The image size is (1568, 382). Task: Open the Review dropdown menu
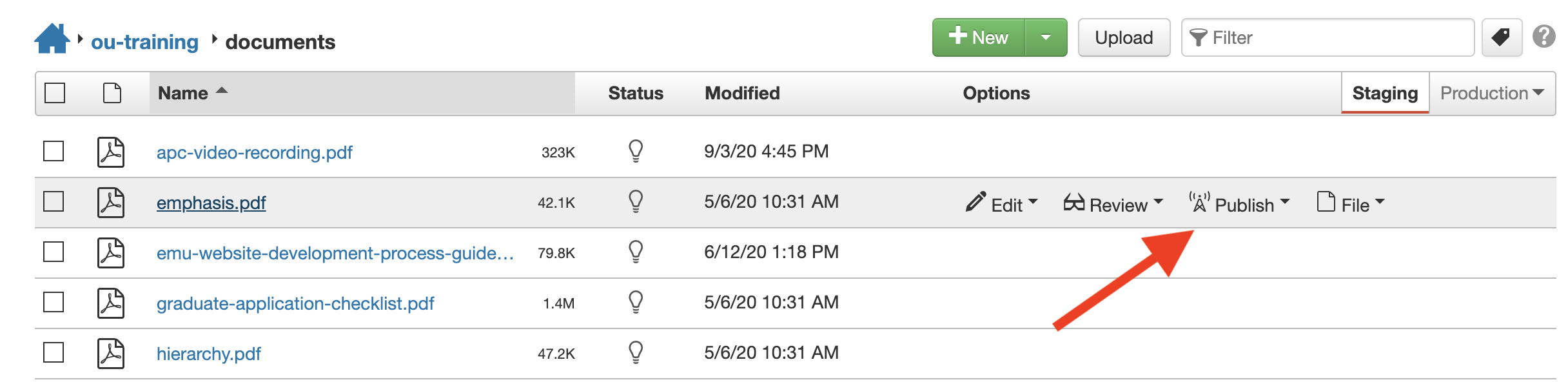tap(1113, 204)
